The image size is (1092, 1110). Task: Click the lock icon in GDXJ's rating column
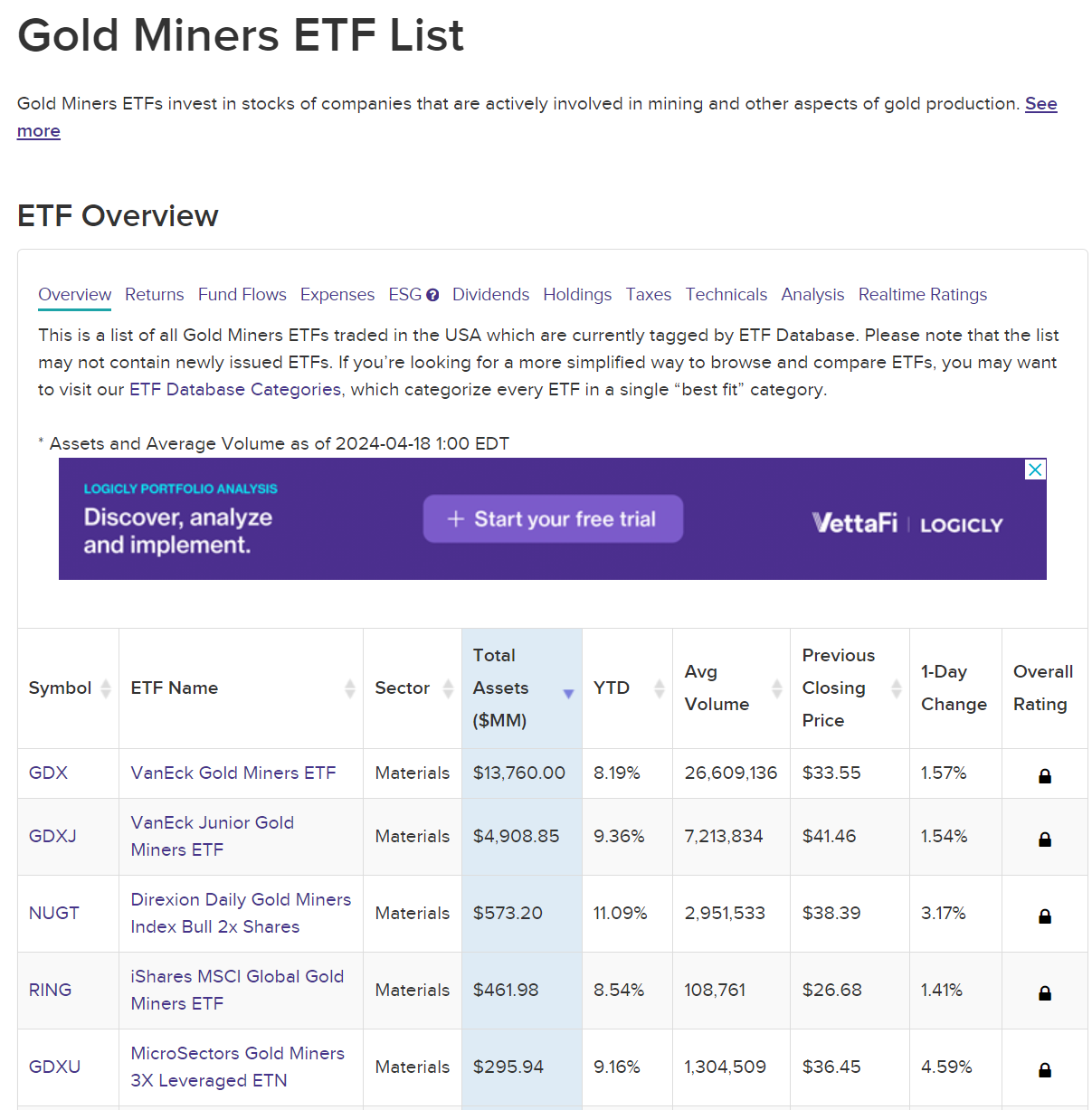tap(1044, 837)
